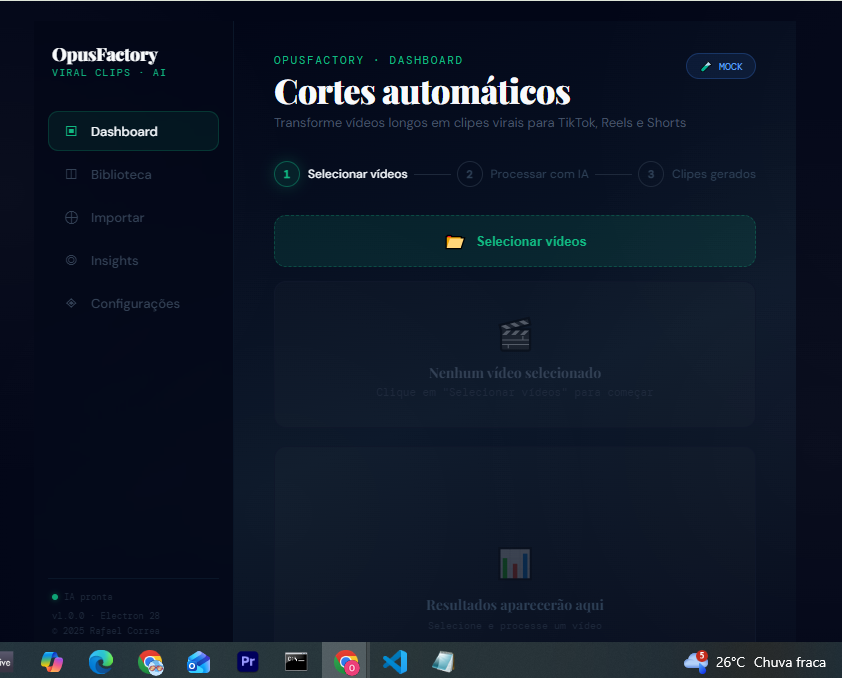The image size is (842, 678).
Task: Click the green IA pronta status indicator
Action: point(55,597)
